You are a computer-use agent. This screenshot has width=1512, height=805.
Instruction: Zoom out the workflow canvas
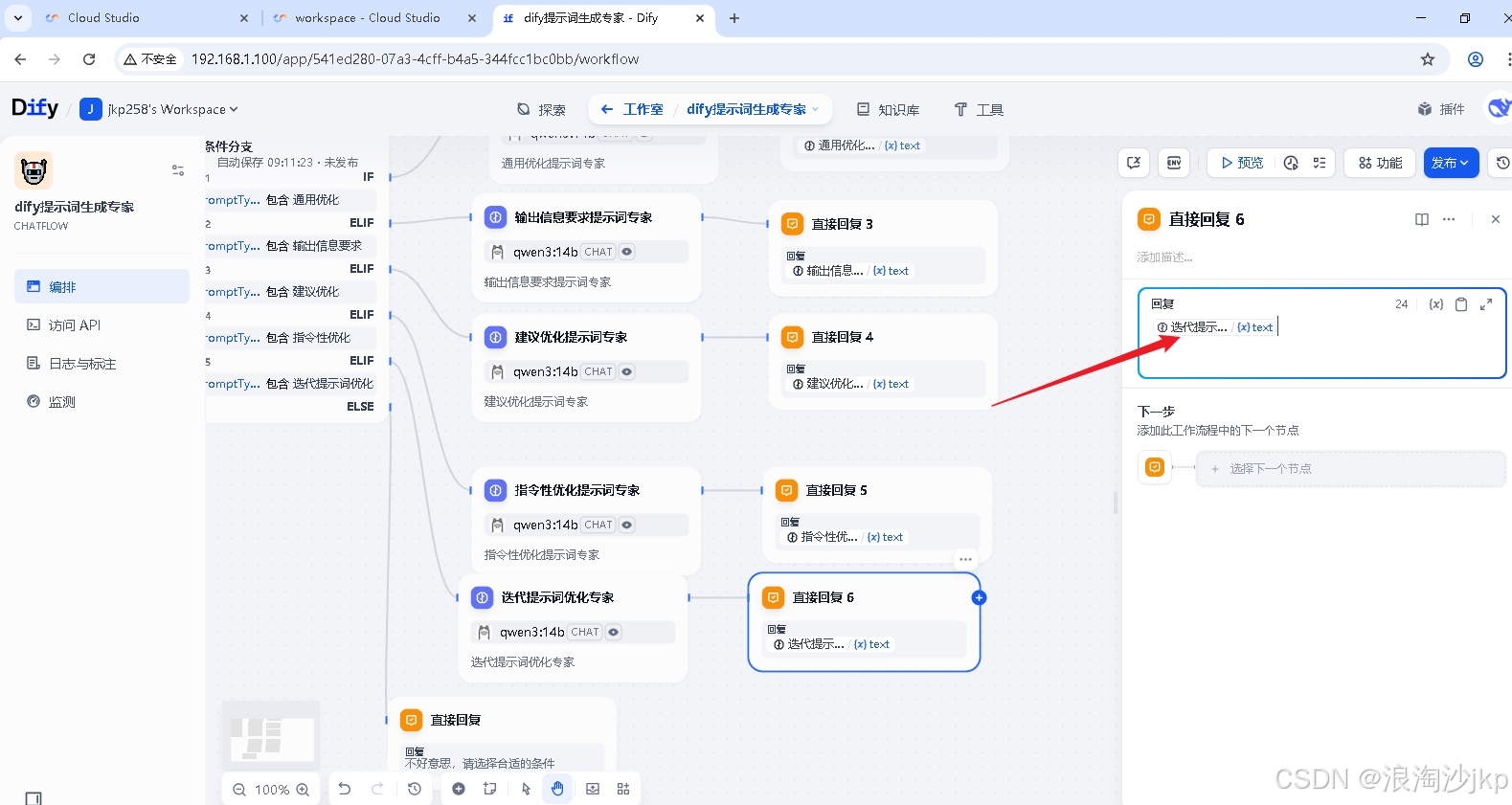coord(239,790)
